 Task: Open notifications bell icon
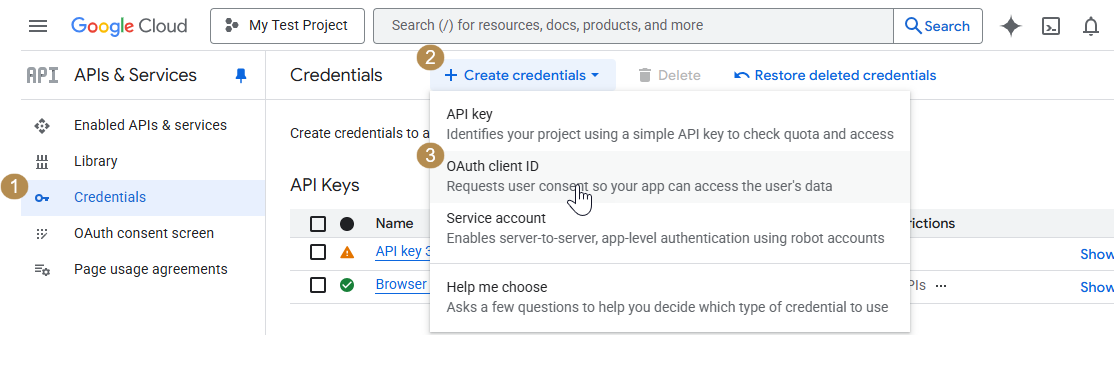[x=1091, y=26]
